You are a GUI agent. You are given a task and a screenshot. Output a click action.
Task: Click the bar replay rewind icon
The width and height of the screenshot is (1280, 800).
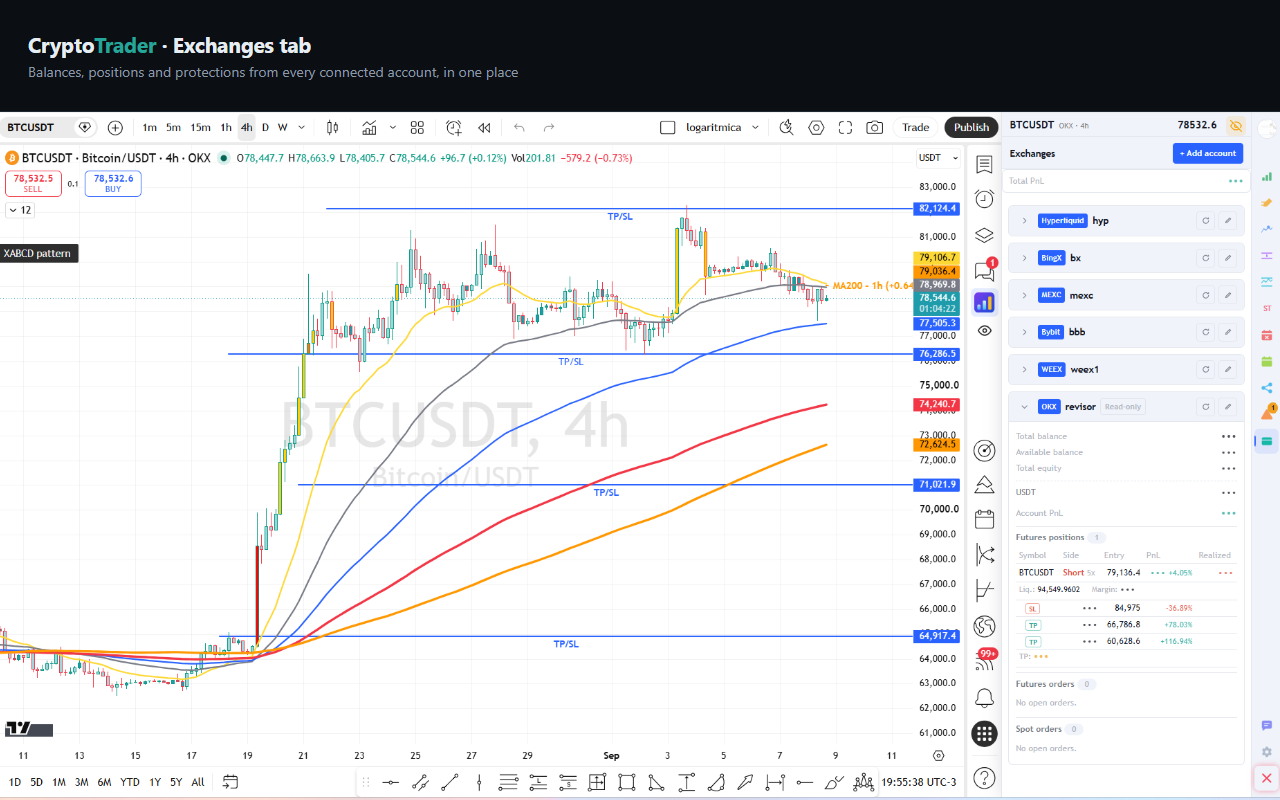[x=484, y=127]
